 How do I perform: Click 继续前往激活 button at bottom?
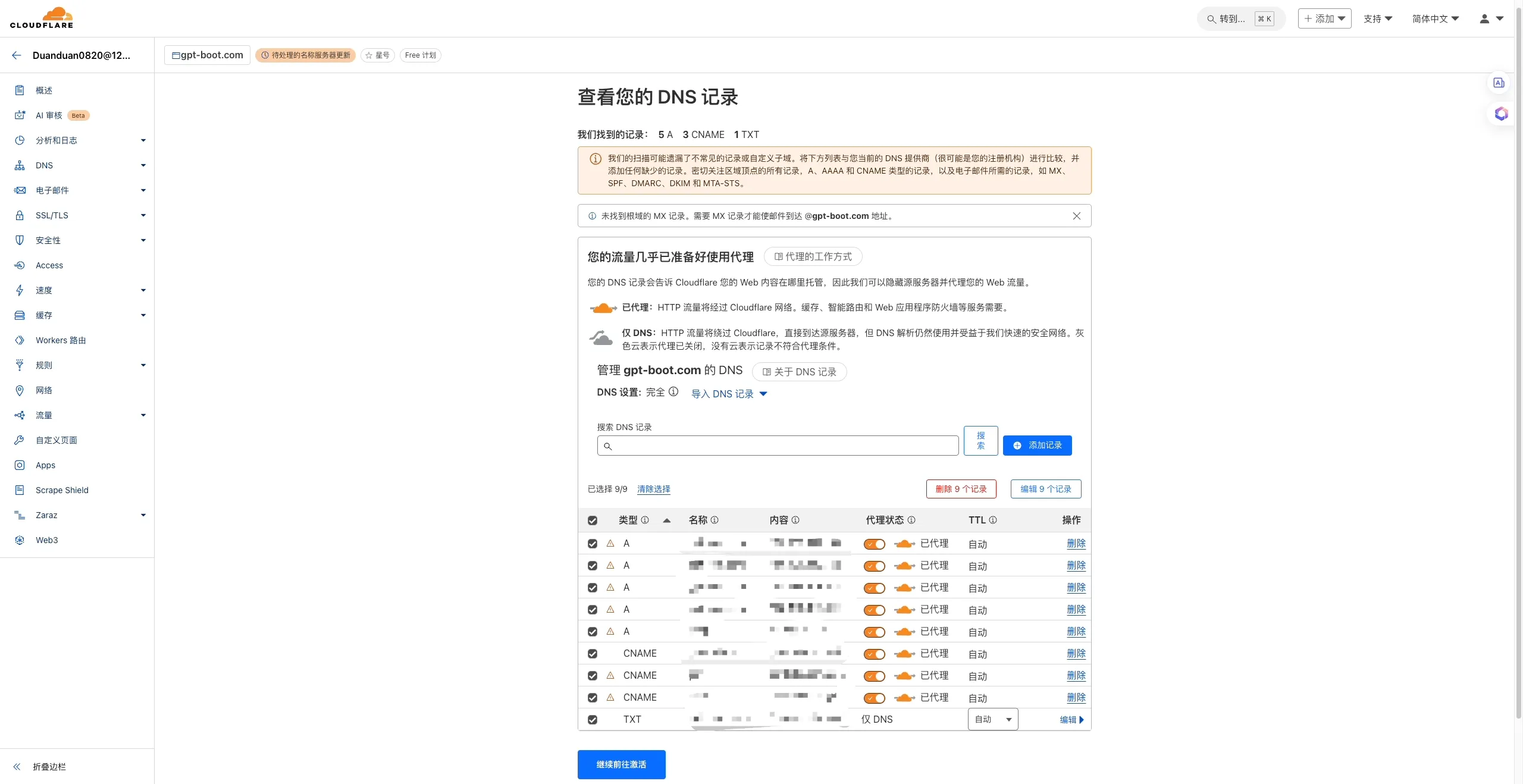click(621, 764)
